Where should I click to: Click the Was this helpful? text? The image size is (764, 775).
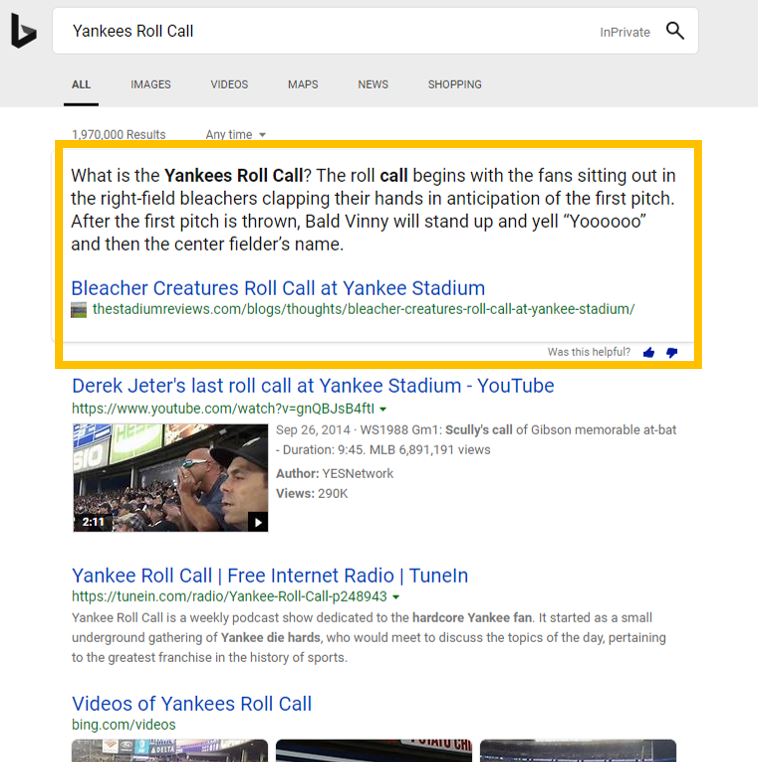click(589, 352)
